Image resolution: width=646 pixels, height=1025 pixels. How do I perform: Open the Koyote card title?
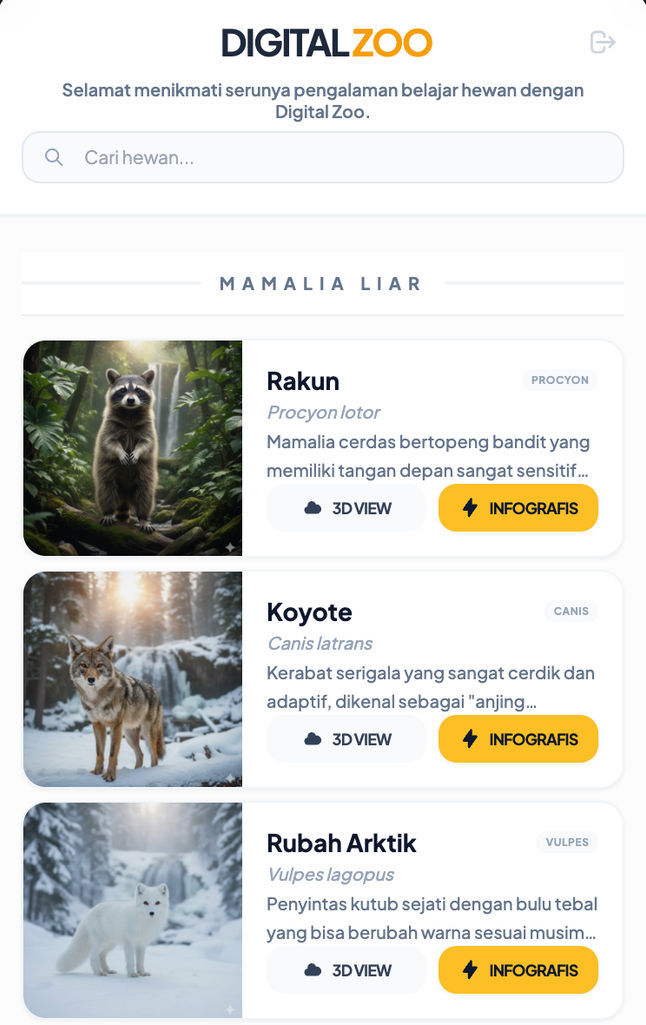click(309, 613)
